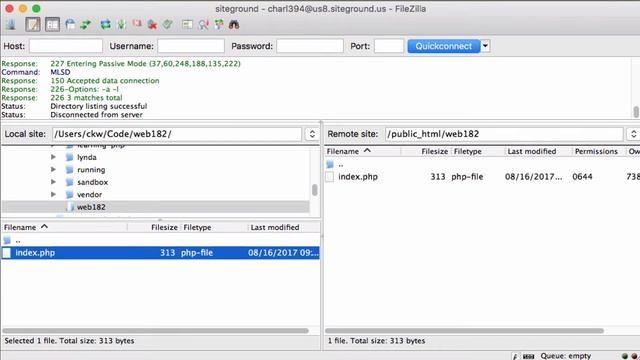Click the 'Queue: empty' status text
Viewport: 640px width, 360px height.
point(566,356)
